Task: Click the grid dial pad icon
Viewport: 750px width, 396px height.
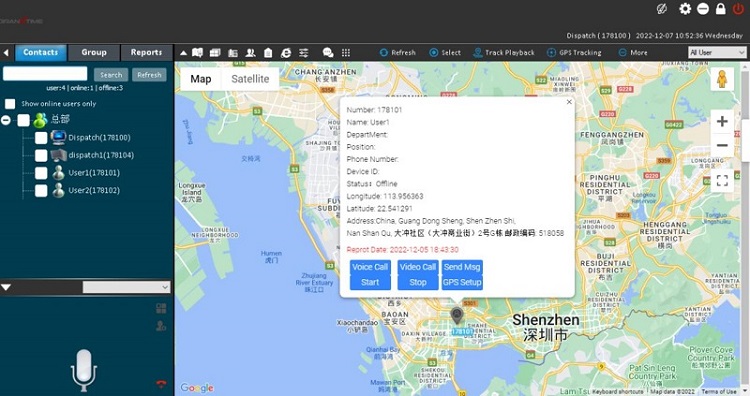Action: point(346,53)
